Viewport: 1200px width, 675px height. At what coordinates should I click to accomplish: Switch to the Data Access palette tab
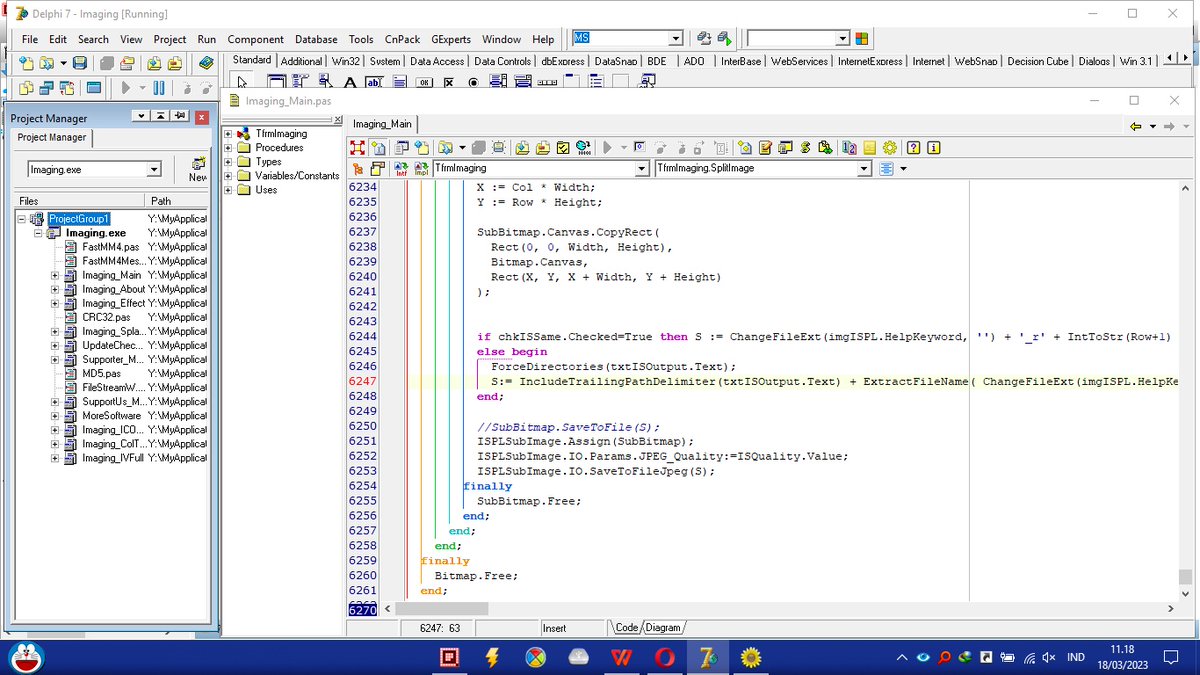436,61
